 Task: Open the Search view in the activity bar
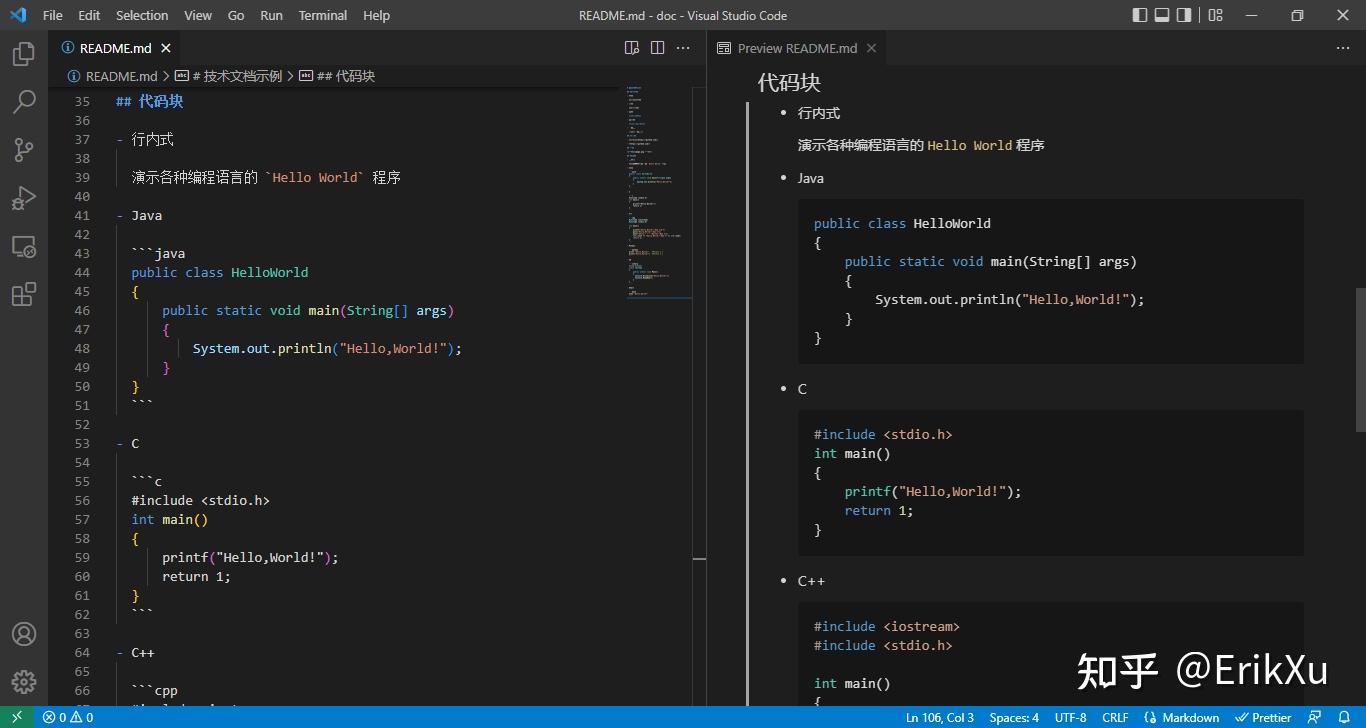pyautogui.click(x=24, y=101)
